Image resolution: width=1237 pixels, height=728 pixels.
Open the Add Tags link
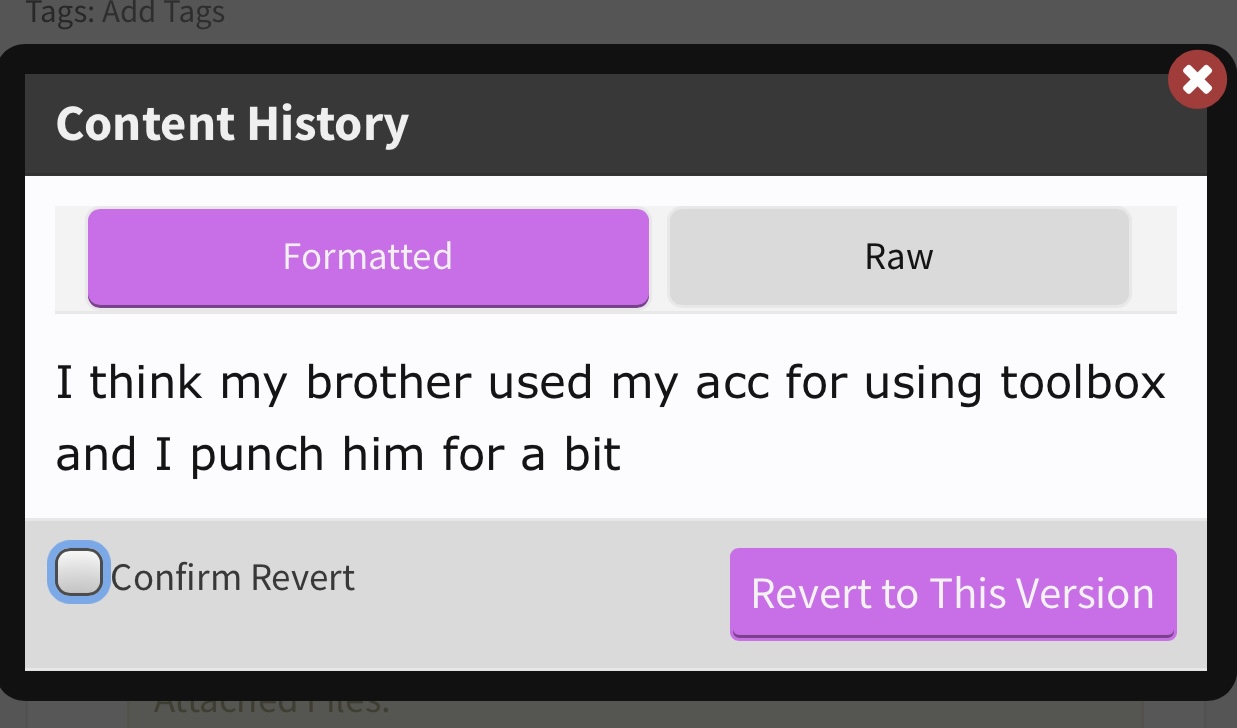tap(164, 13)
